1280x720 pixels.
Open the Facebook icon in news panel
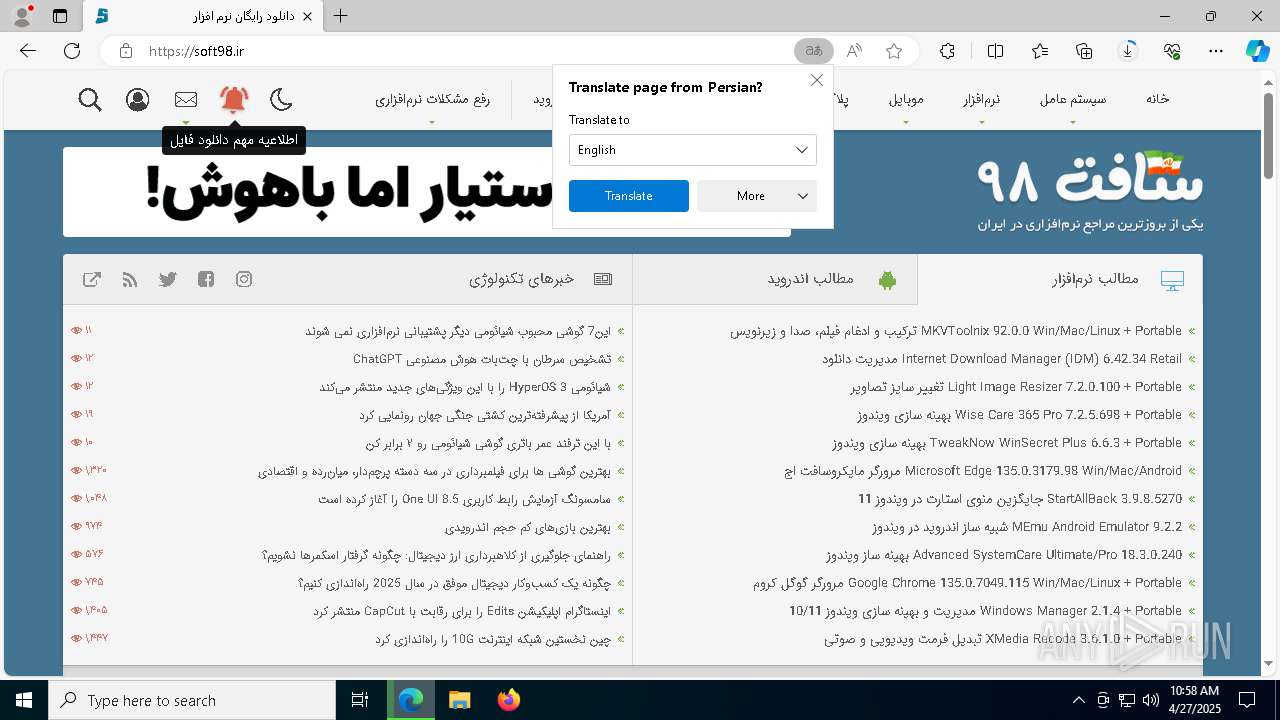point(206,279)
